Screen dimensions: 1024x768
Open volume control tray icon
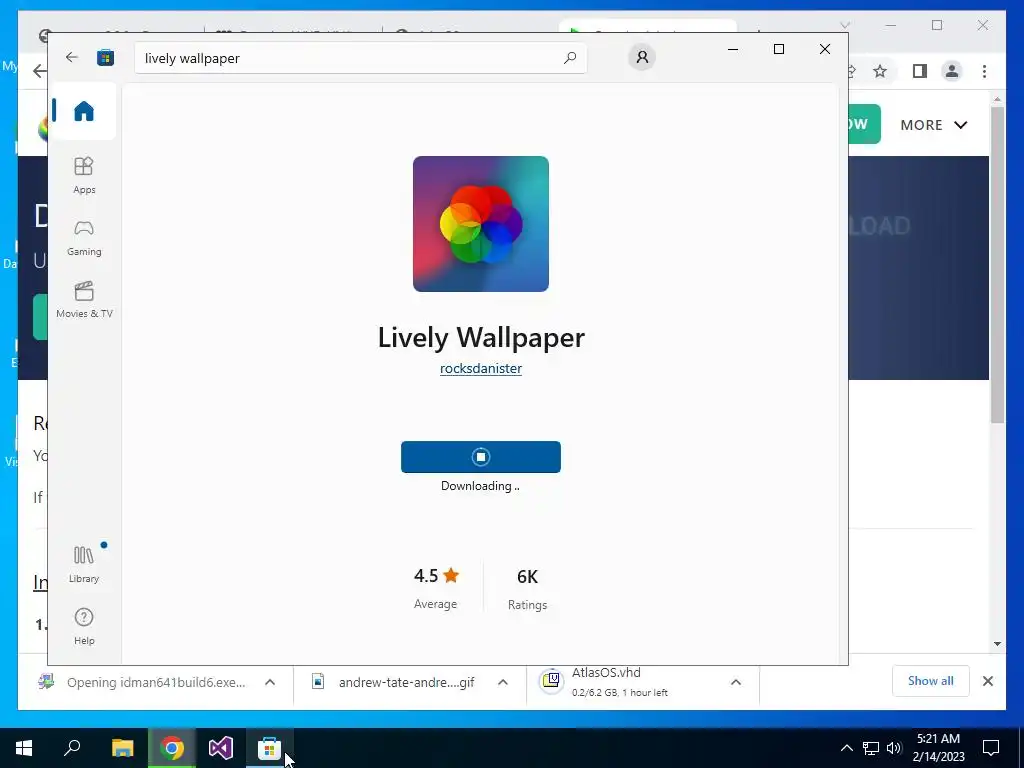point(894,748)
